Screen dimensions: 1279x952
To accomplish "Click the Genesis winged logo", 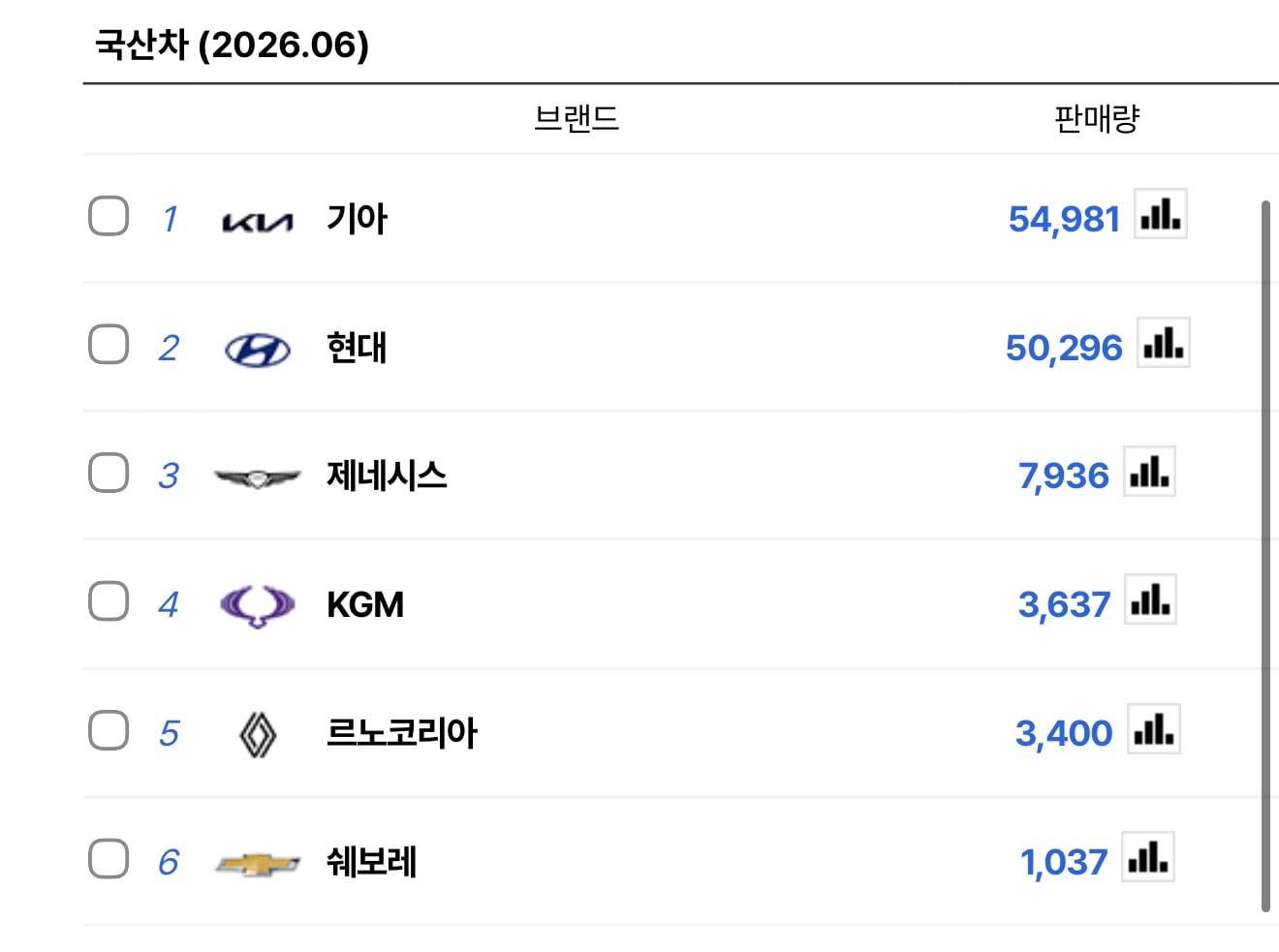I will (258, 477).
